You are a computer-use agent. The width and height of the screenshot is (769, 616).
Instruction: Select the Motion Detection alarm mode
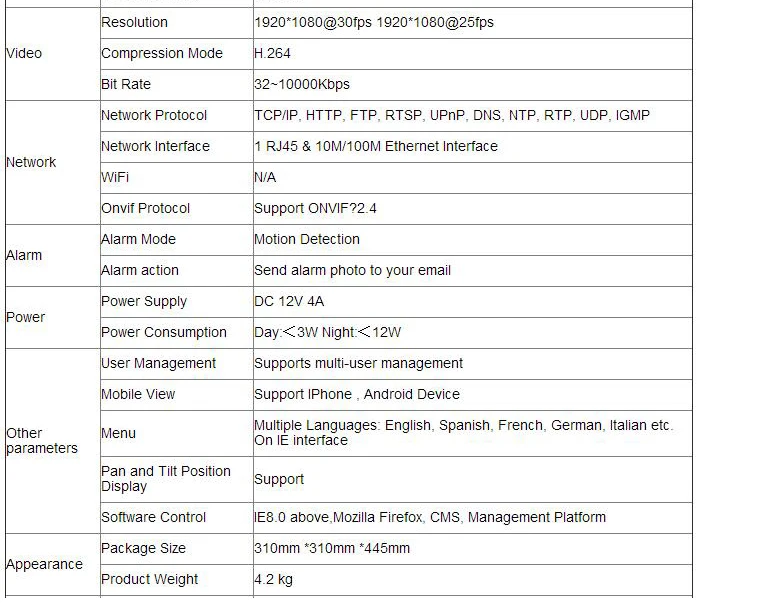coord(307,239)
